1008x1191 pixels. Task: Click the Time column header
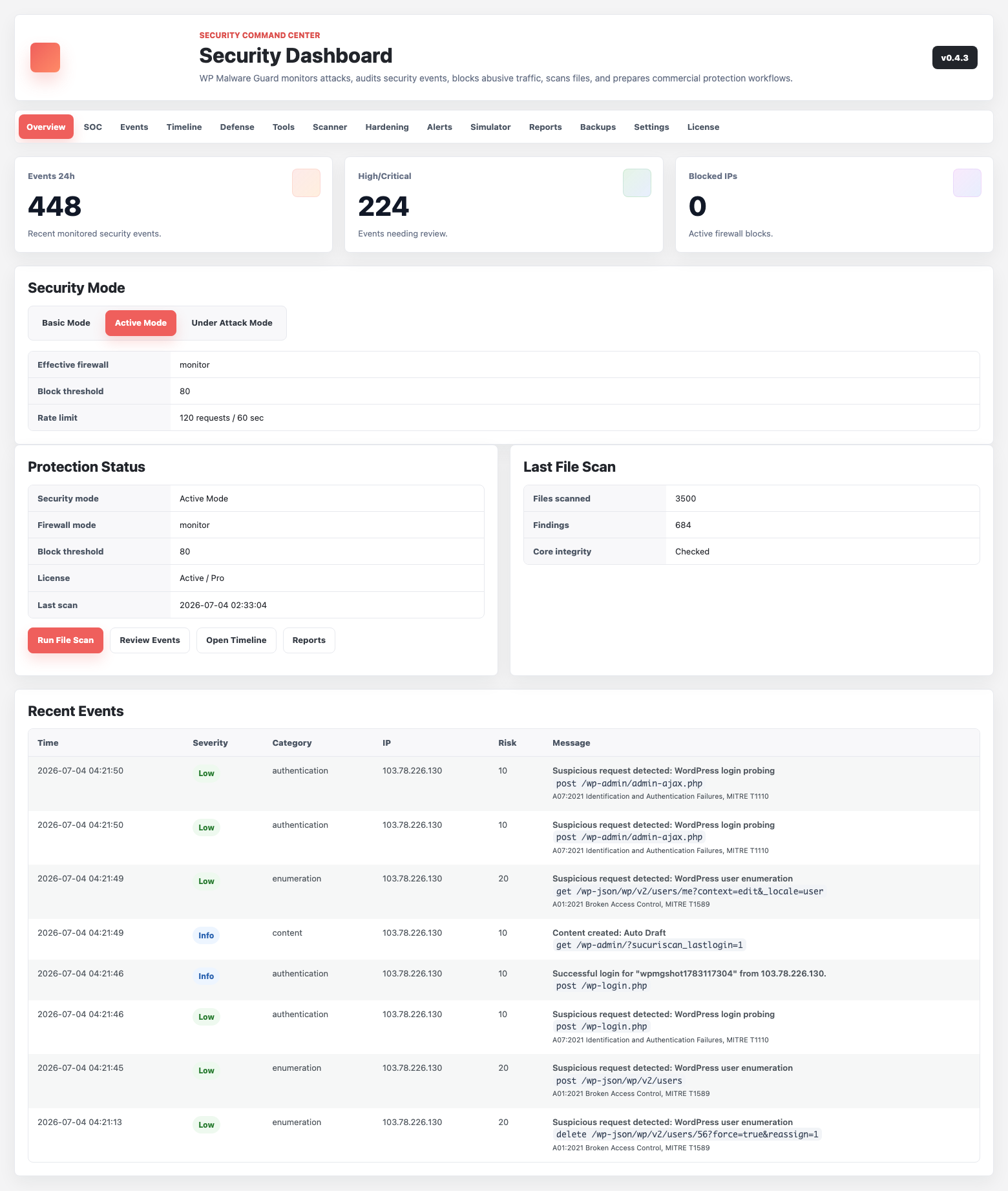point(48,743)
